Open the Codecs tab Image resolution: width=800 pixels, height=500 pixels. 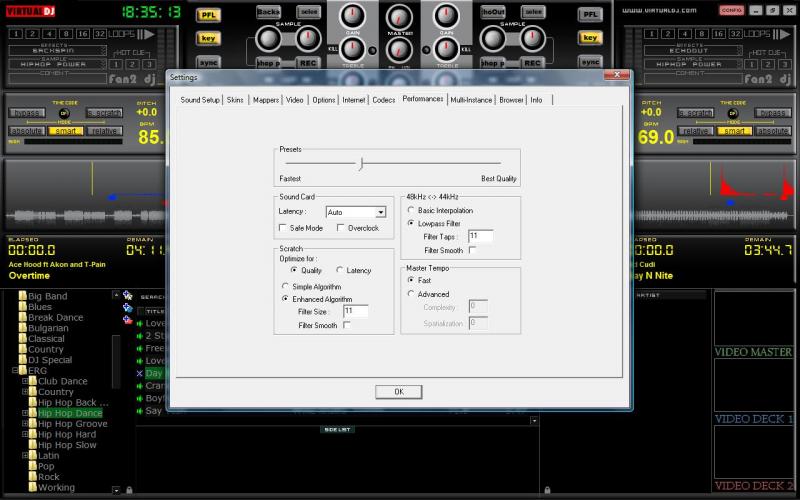click(x=384, y=100)
